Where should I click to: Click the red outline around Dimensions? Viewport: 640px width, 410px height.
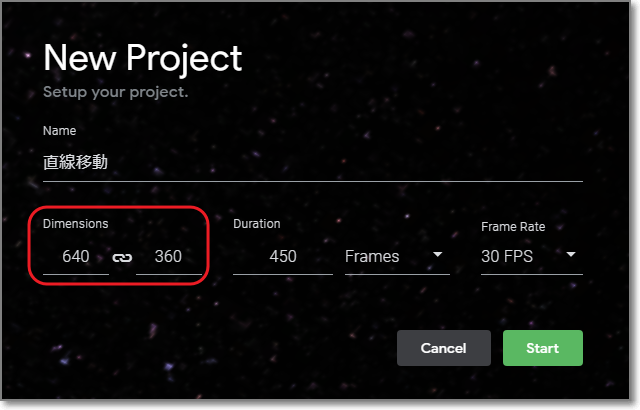[207, 247]
